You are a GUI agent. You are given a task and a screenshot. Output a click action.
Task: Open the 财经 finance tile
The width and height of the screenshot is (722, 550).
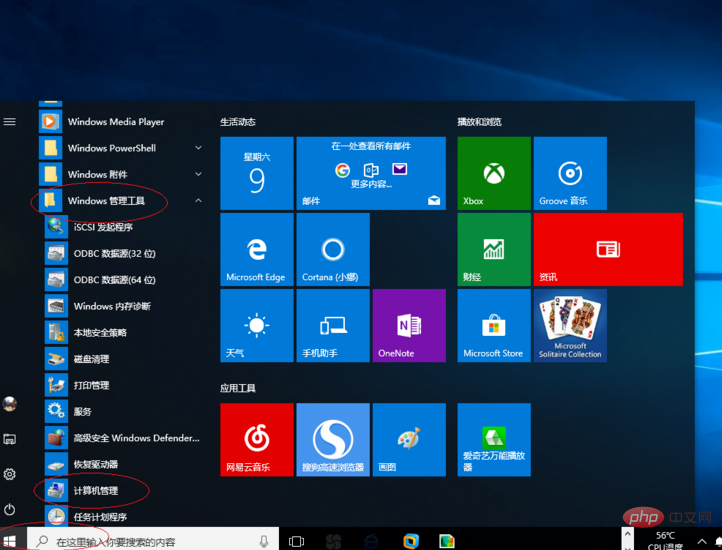[494, 249]
